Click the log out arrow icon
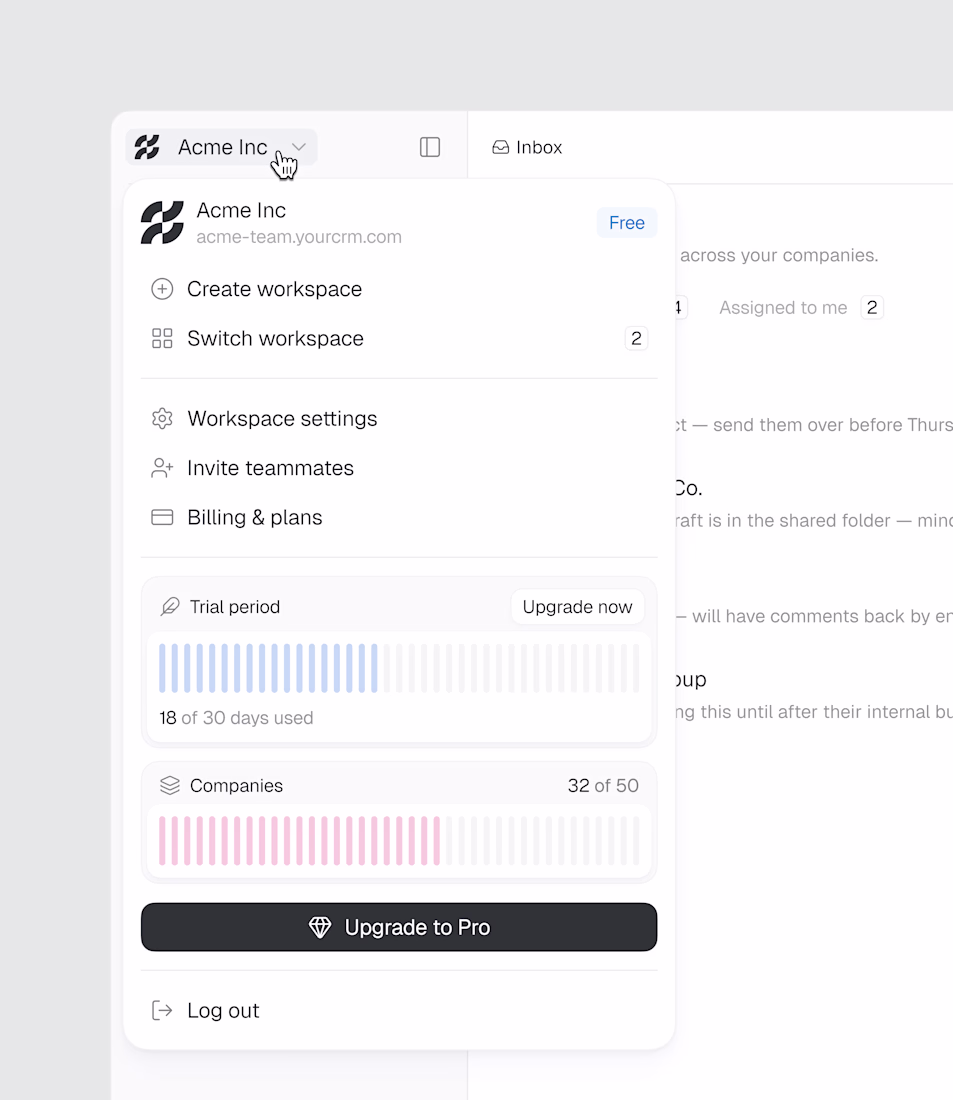The height and width of the screenshot is (1100, 953). click(x=162, y=1010)
